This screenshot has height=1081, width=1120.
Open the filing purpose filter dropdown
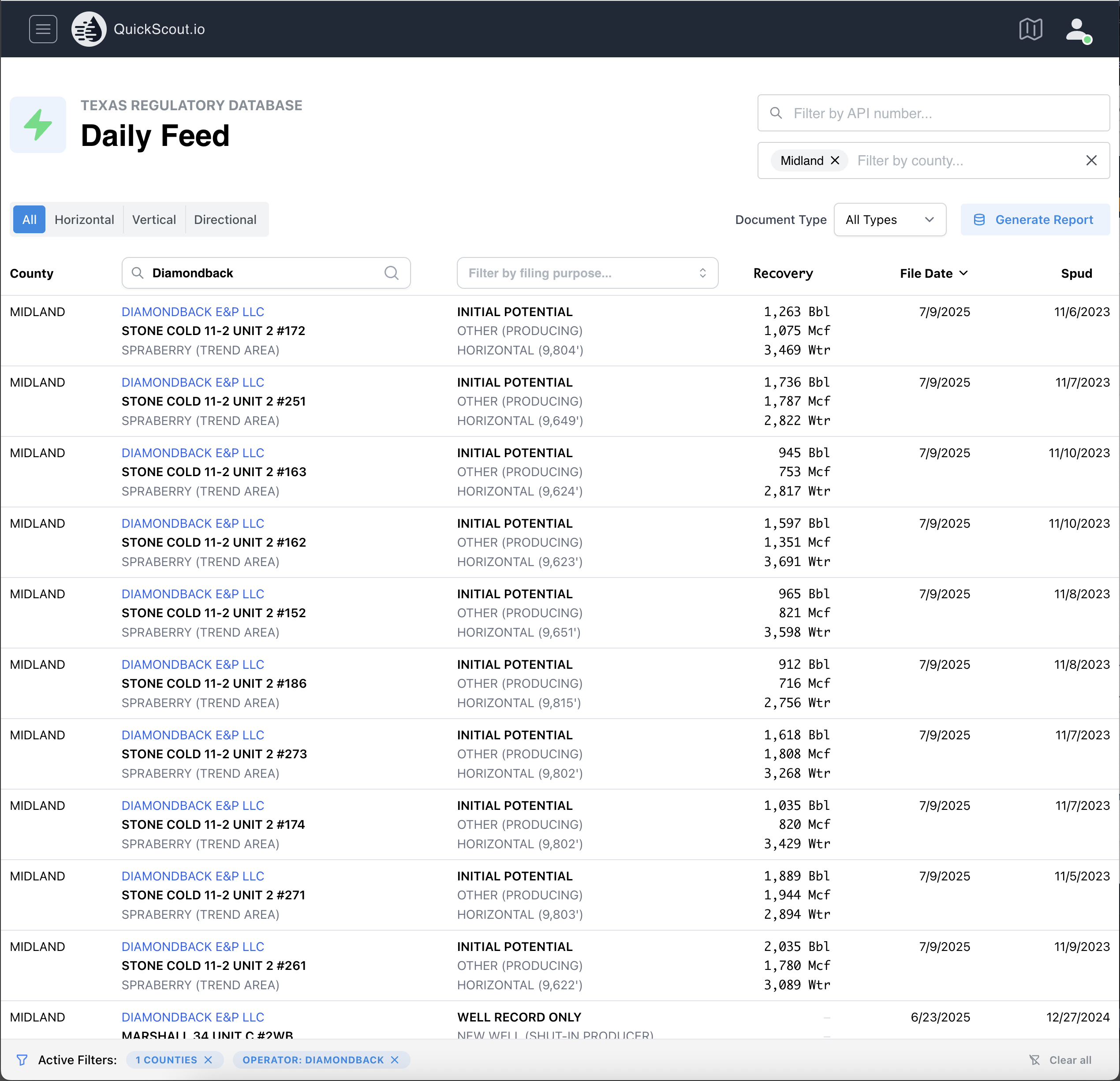click(587, 273)
